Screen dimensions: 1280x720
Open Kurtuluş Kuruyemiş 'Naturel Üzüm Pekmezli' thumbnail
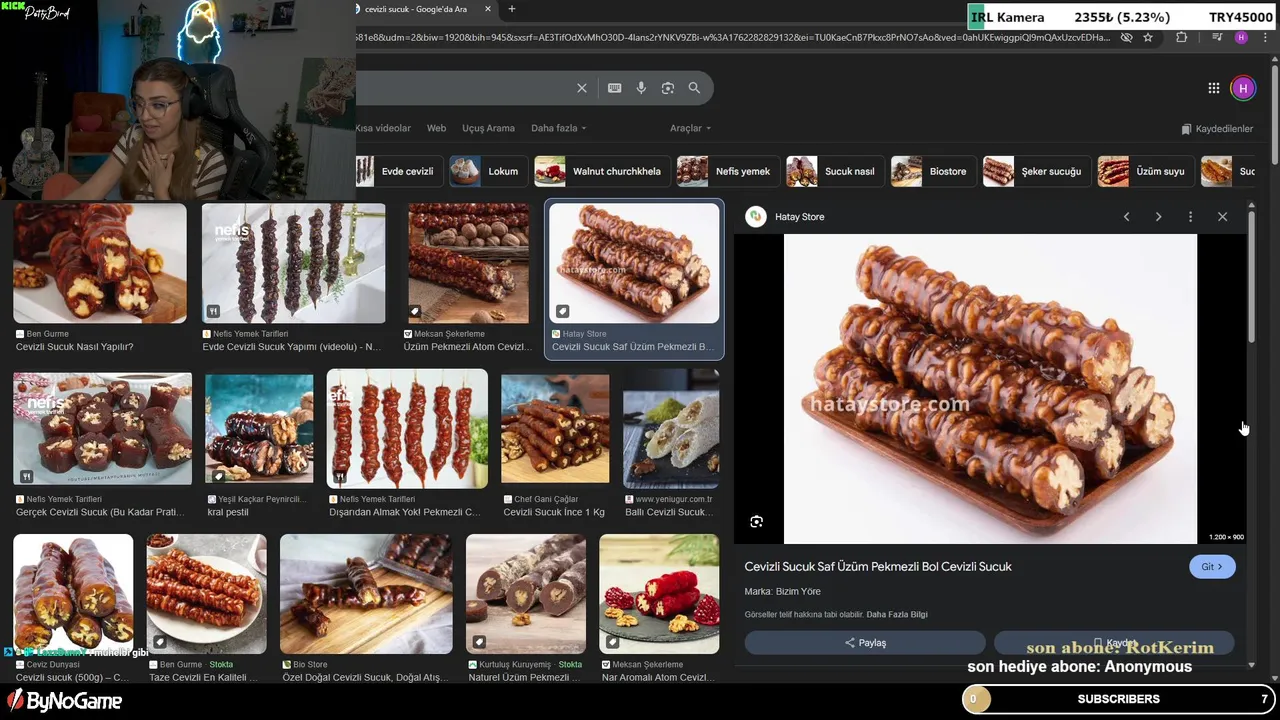tap(526, 593)
